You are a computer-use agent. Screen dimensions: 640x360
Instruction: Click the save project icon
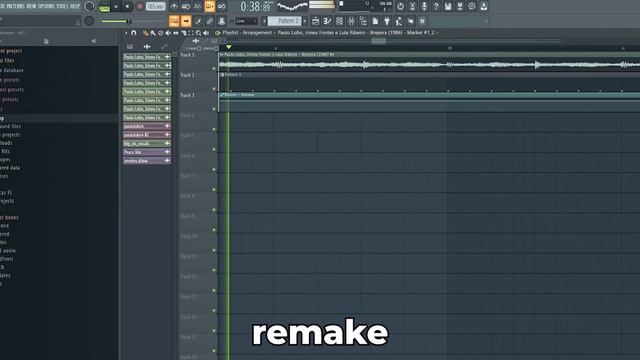click(x=448, y=6)
